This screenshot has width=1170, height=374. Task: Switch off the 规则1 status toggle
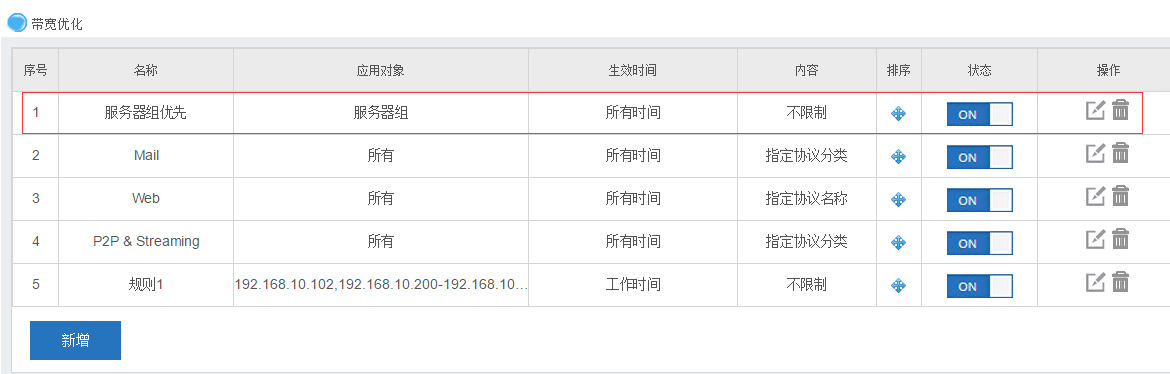click(980, 287)
